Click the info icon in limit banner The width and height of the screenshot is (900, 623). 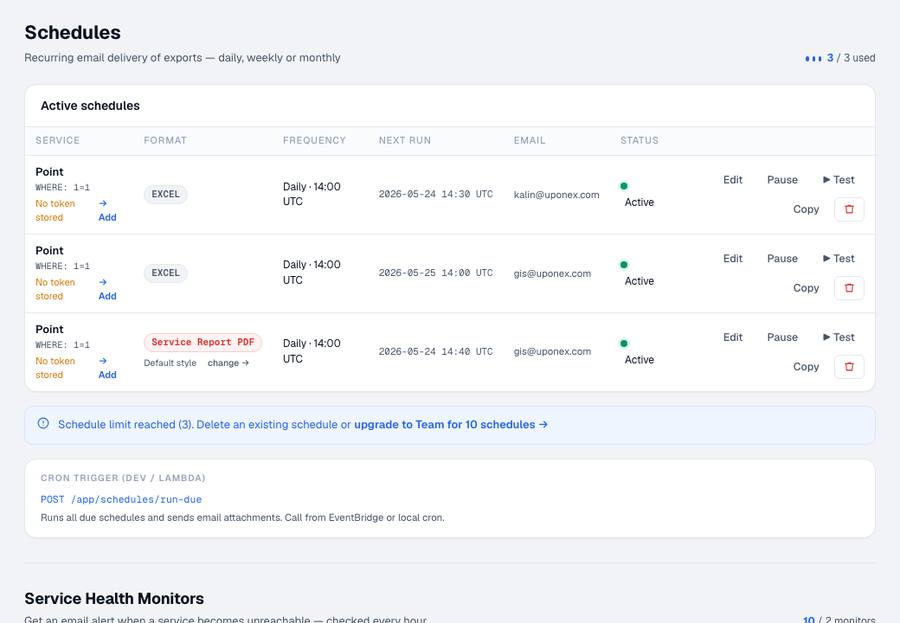tap(43, 424)
